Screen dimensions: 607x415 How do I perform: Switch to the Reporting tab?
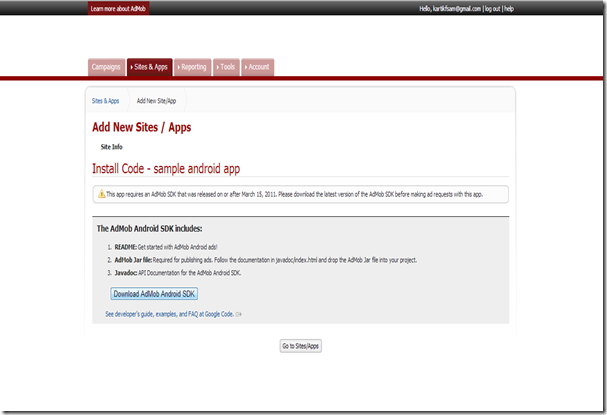(x=192, y=67)
